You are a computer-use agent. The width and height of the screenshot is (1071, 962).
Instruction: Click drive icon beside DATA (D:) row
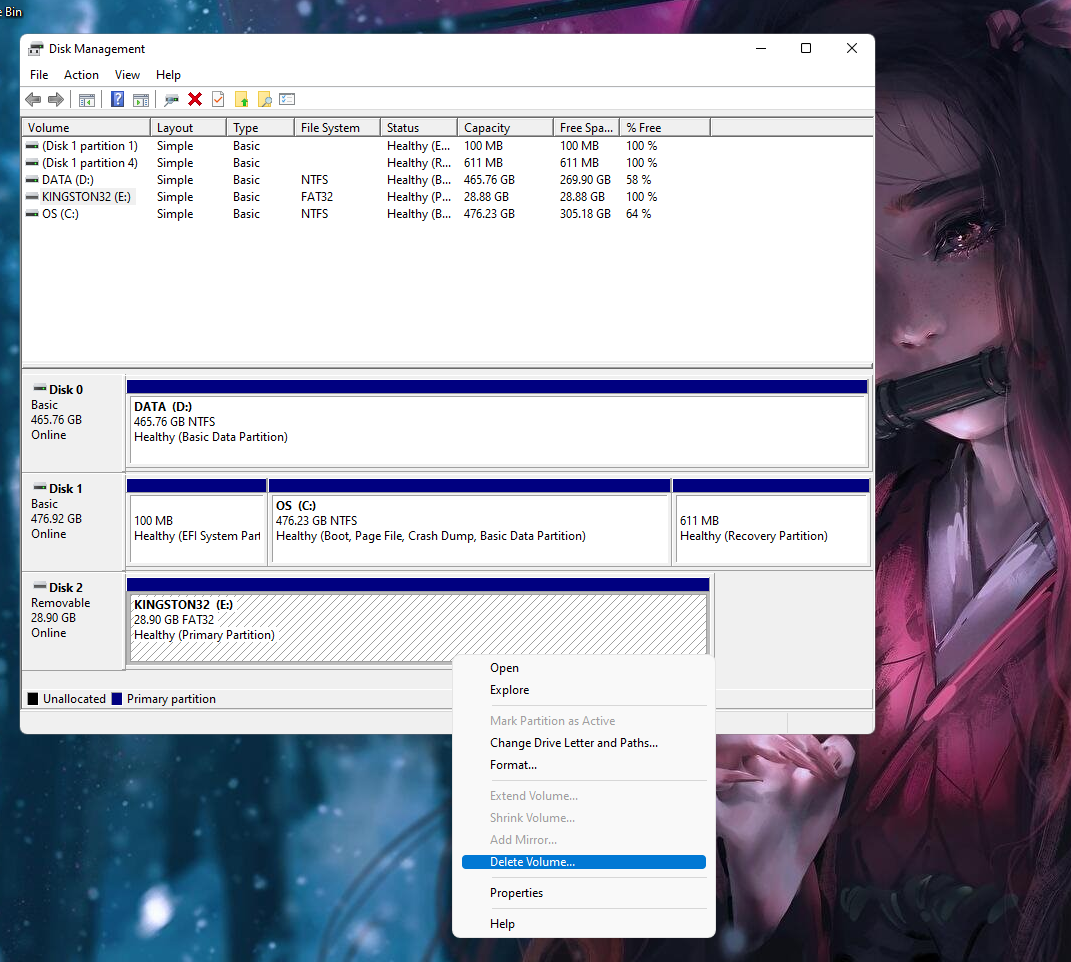(32, 180)
